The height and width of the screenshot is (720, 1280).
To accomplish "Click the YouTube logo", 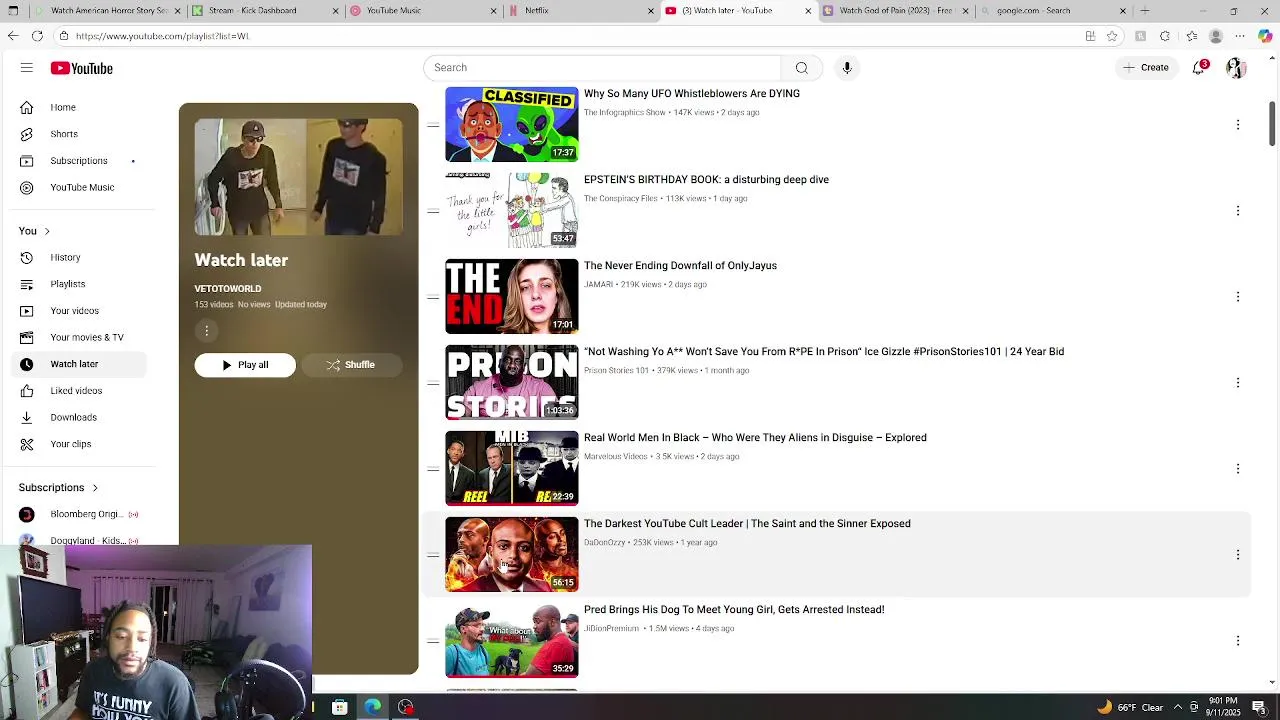I will (82, 68).
